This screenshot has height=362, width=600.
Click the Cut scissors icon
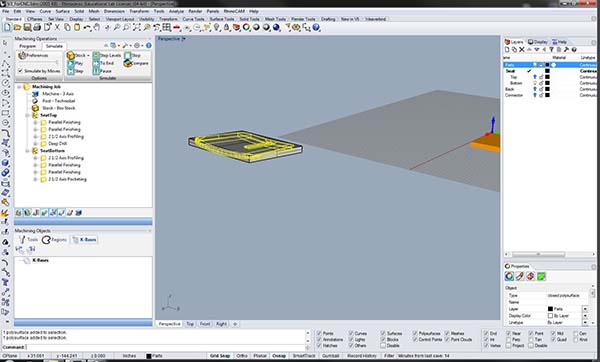tap(57, 28)
